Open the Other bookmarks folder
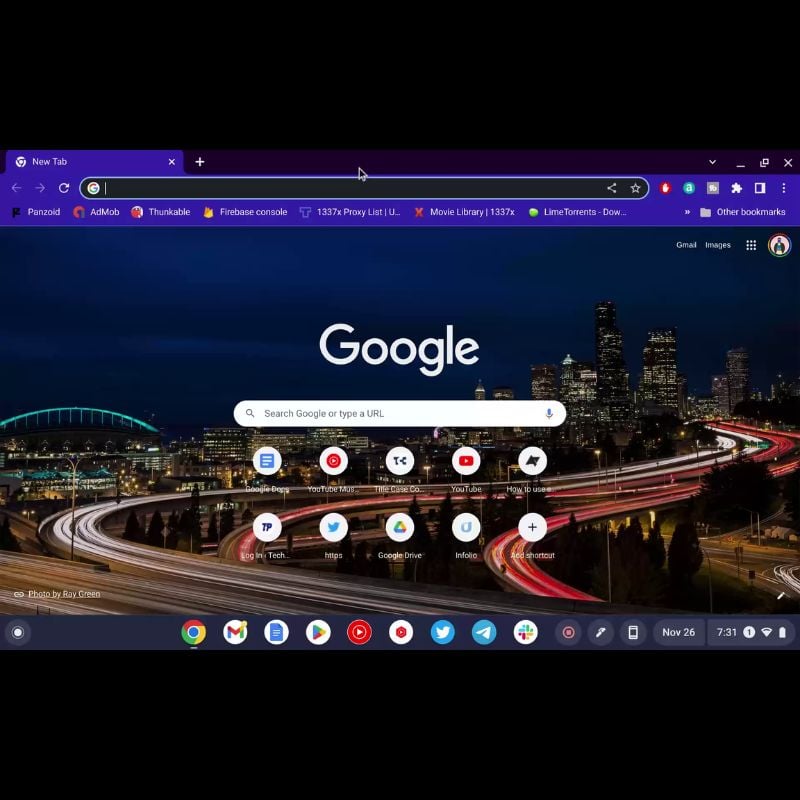The width and height of the screenshot is (800, 800). click(742, 212)
